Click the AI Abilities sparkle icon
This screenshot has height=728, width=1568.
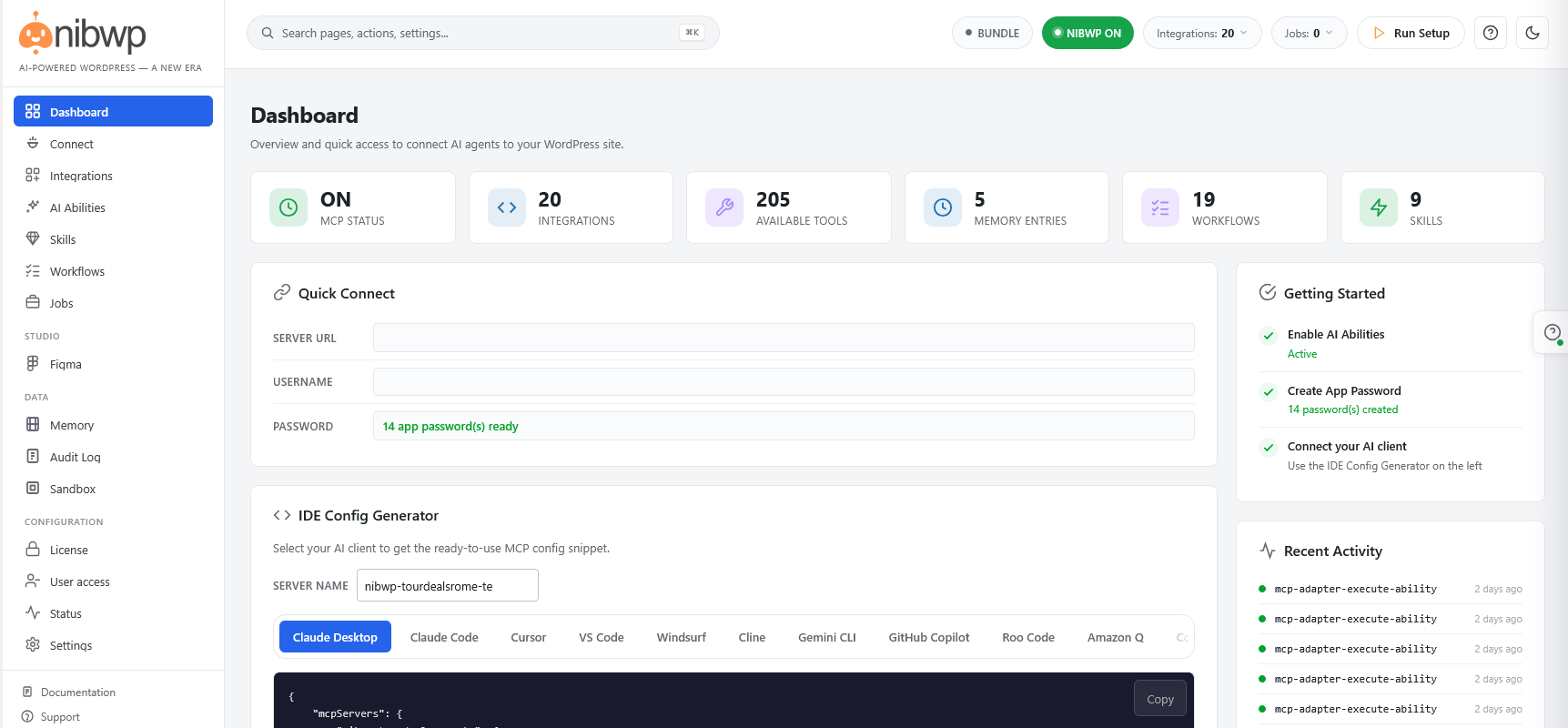(x=33, y=207)
